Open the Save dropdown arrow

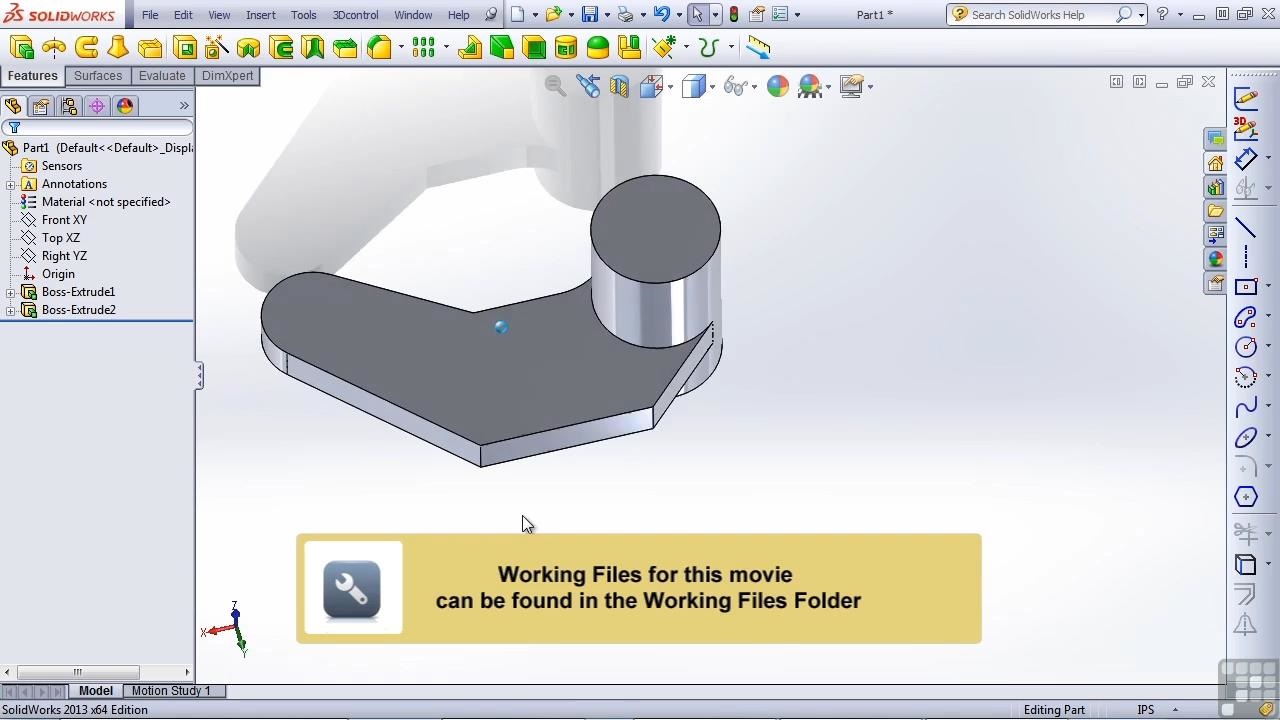coord(607,15)
